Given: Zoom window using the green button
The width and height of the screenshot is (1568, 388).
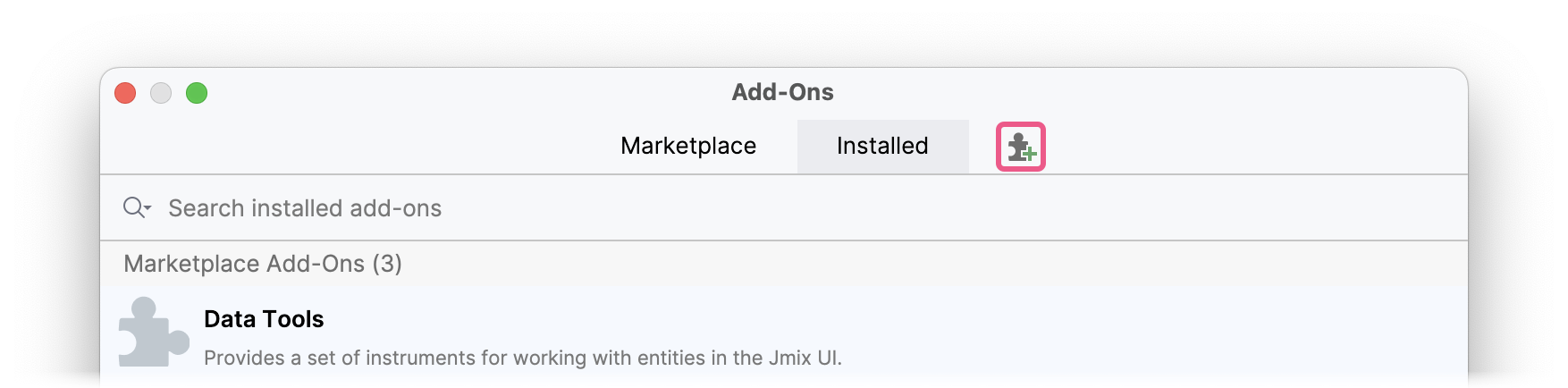Looking at the screenshot, I should coord(197,93).
